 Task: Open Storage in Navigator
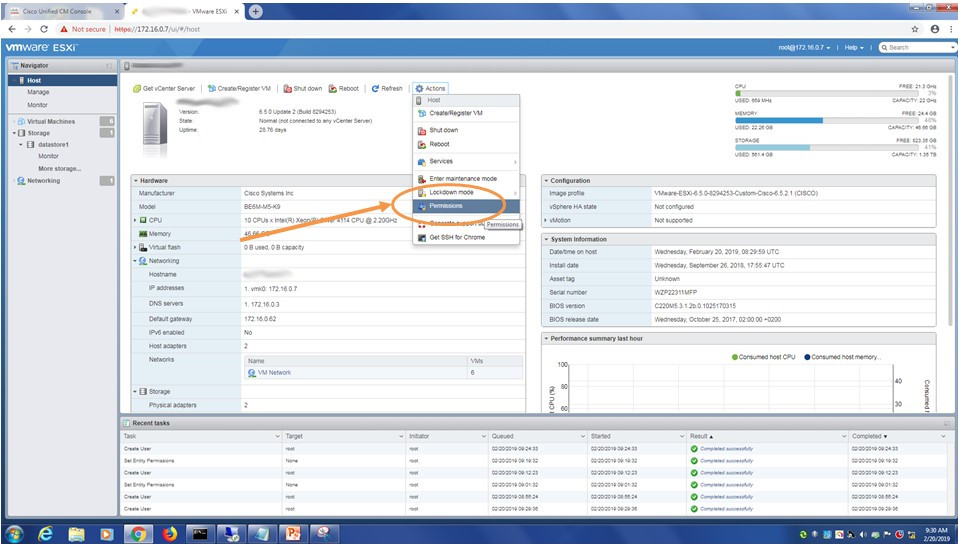point(38,133)
